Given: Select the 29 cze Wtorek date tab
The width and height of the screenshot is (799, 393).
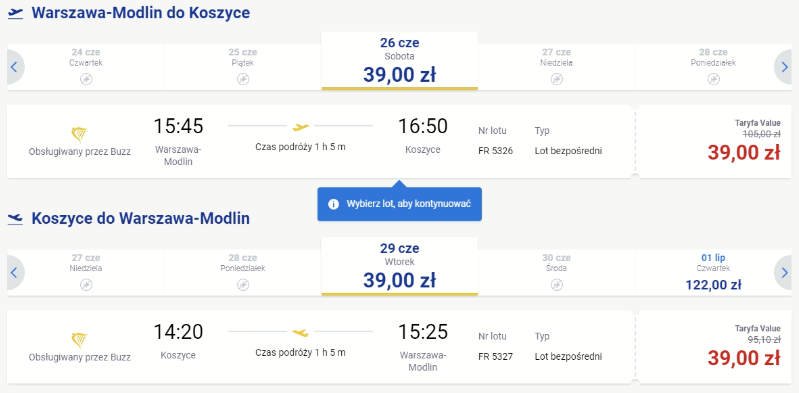Looking at the screenshot, I should [400, 267].
